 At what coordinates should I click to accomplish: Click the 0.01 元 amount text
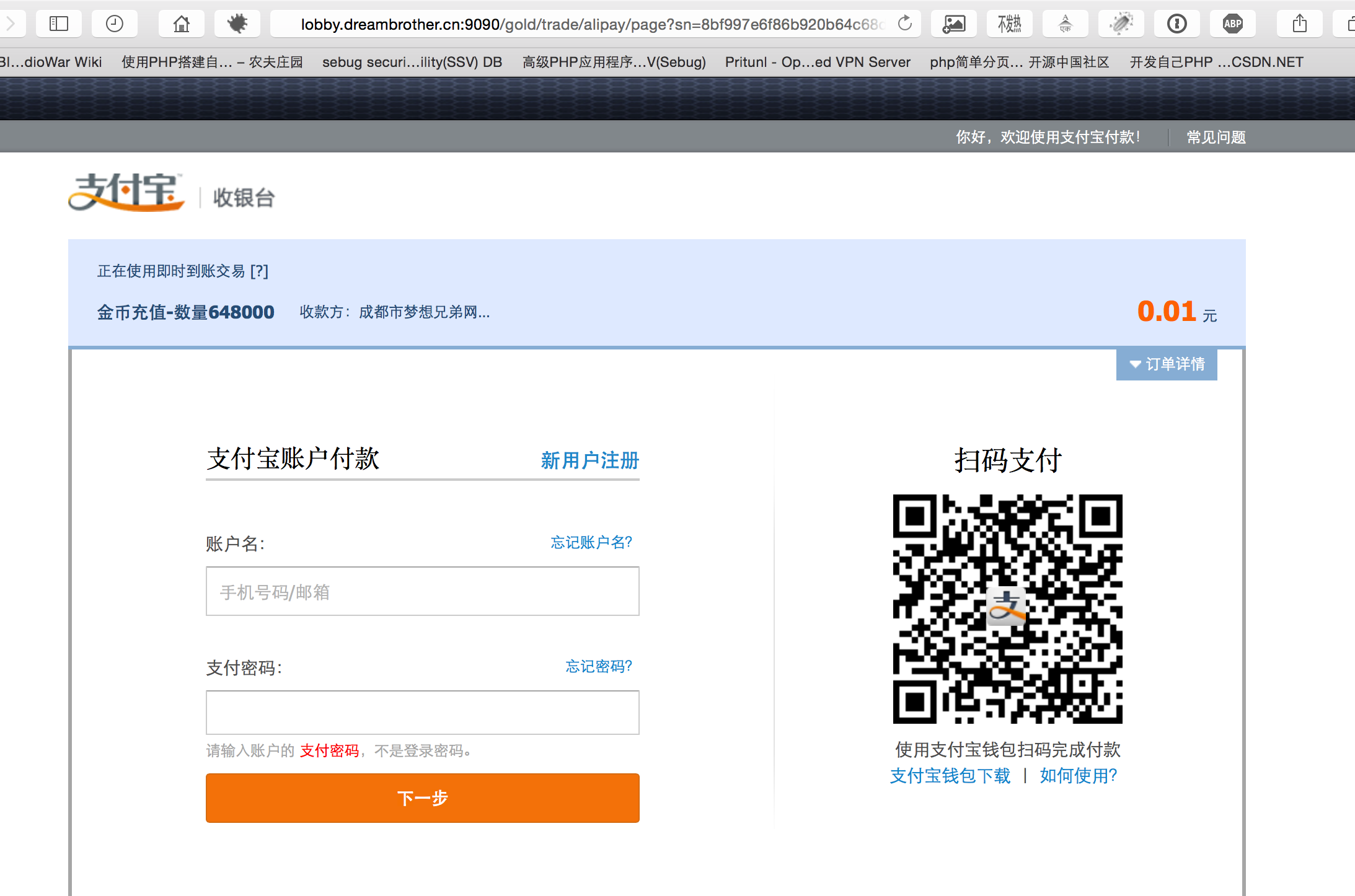click(1177, 312)
